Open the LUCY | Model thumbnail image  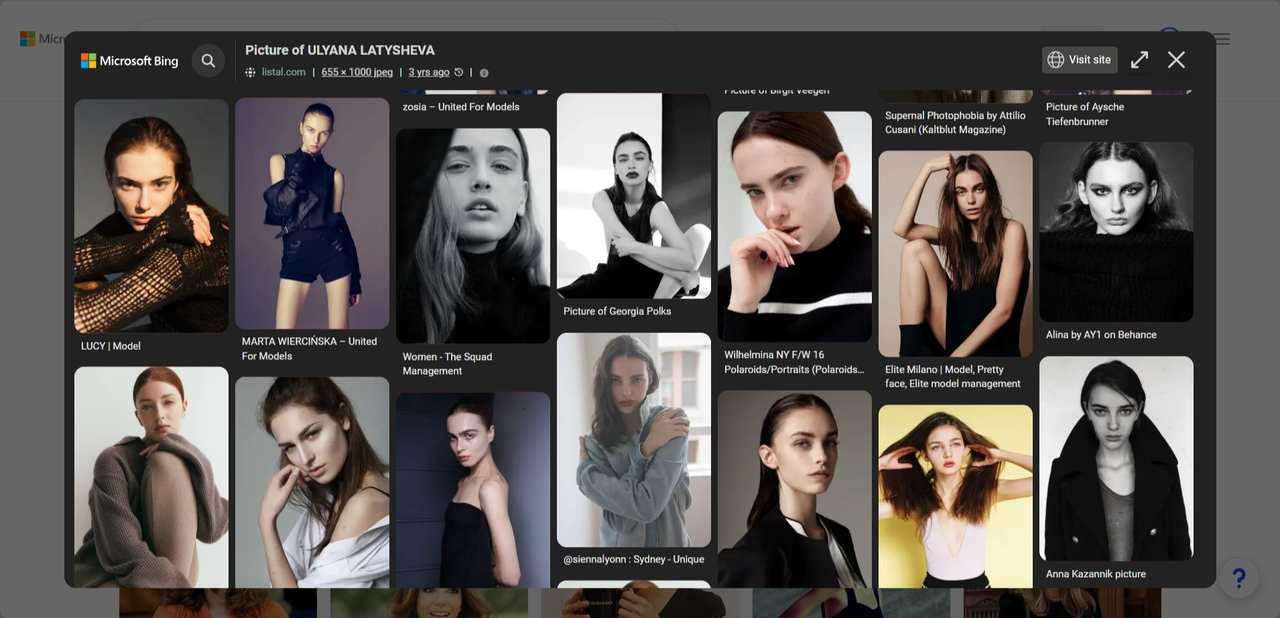pyautogui.click(x=151, y=215)
